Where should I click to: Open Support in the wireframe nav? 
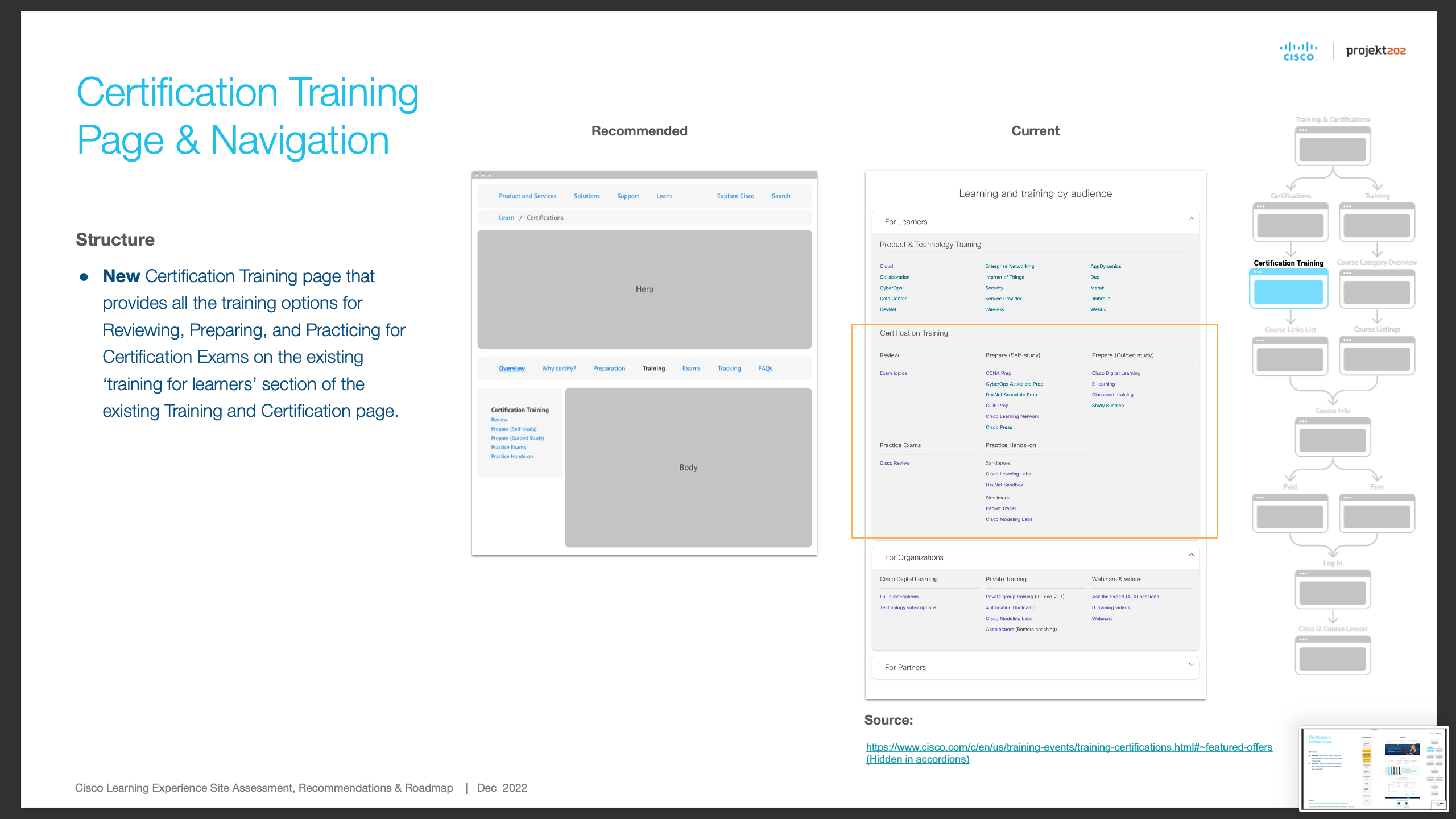(628, 196)
